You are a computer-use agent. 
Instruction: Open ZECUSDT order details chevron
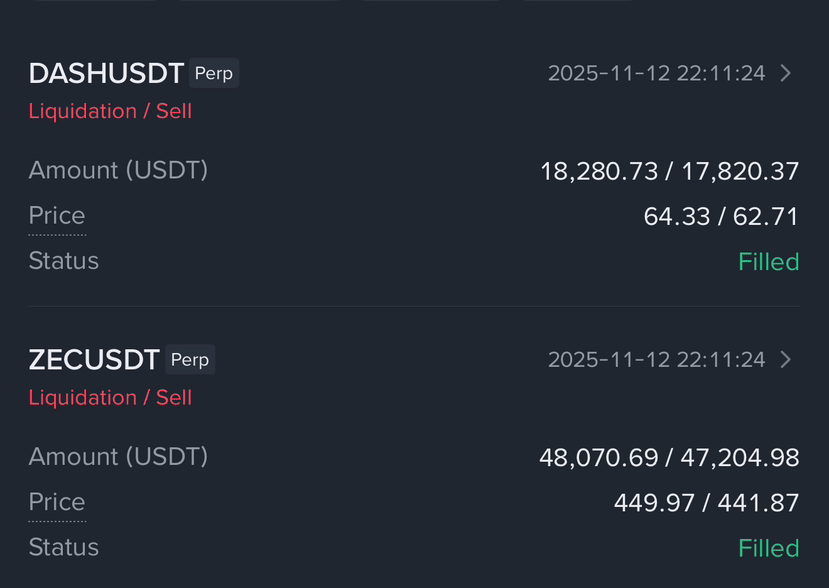[x=786, y=360]
